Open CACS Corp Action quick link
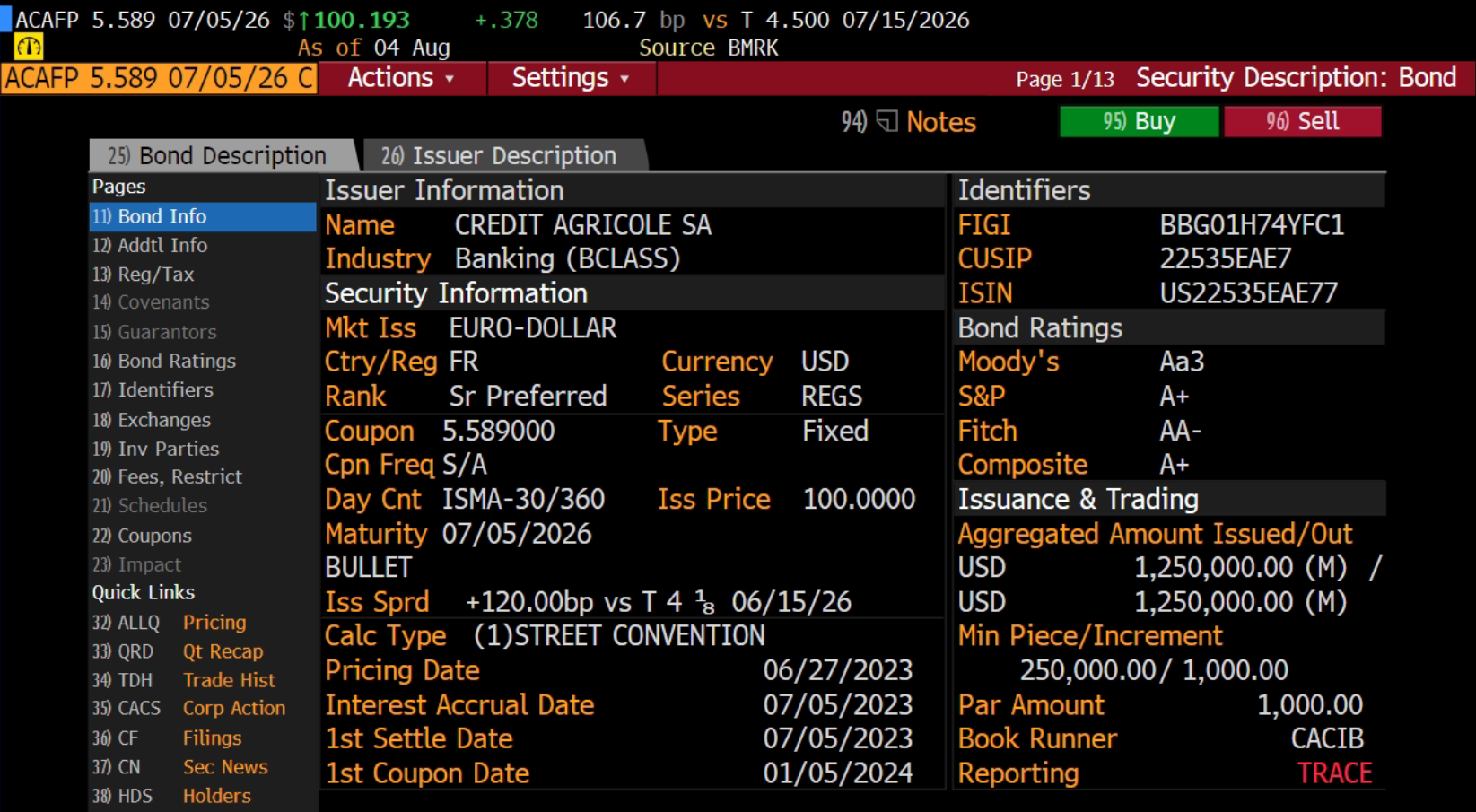The image size is (1476, 812). click(188, 708)
